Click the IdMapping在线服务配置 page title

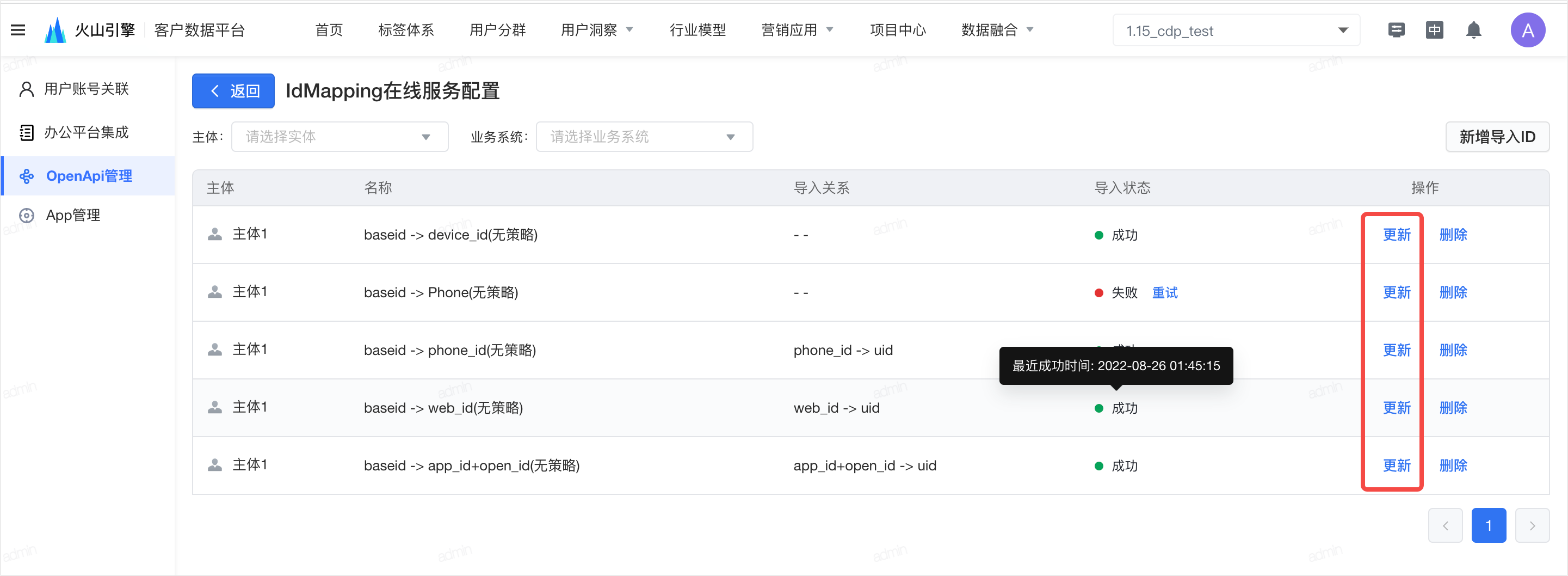click(393, 91)
